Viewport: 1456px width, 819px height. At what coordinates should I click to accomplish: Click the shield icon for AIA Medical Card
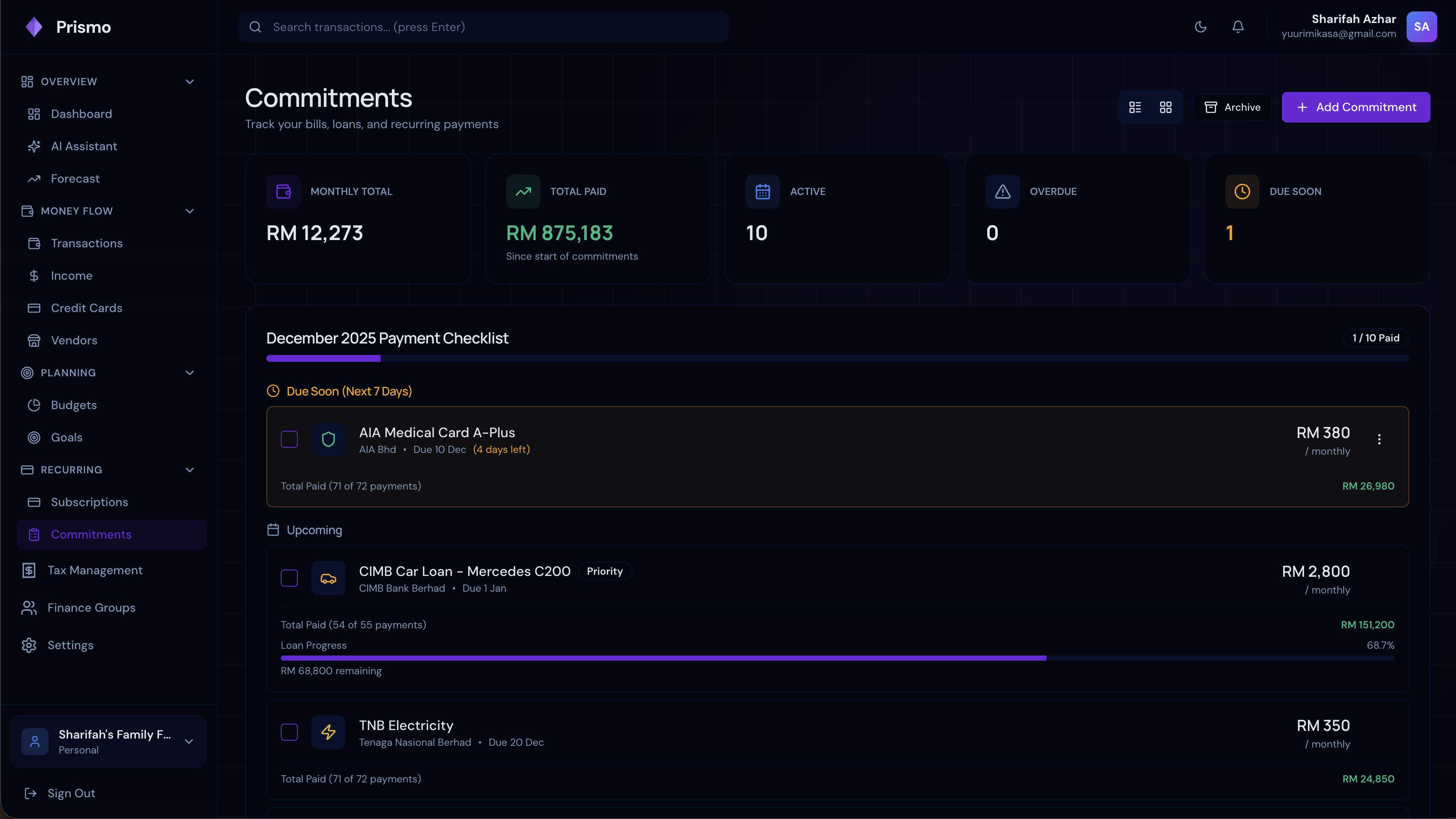pyautogui.click(x=328, y=439)
